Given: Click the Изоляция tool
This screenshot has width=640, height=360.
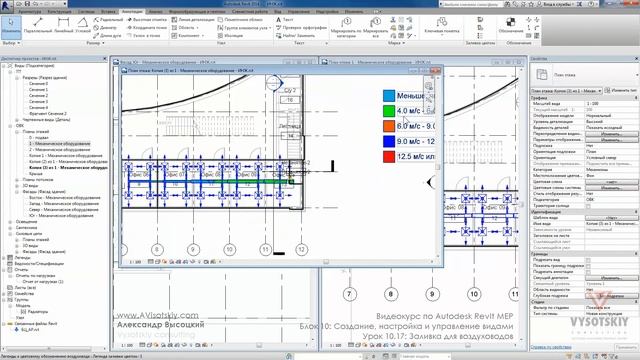Looking at the screenshot, I should [x=230, y=36].
